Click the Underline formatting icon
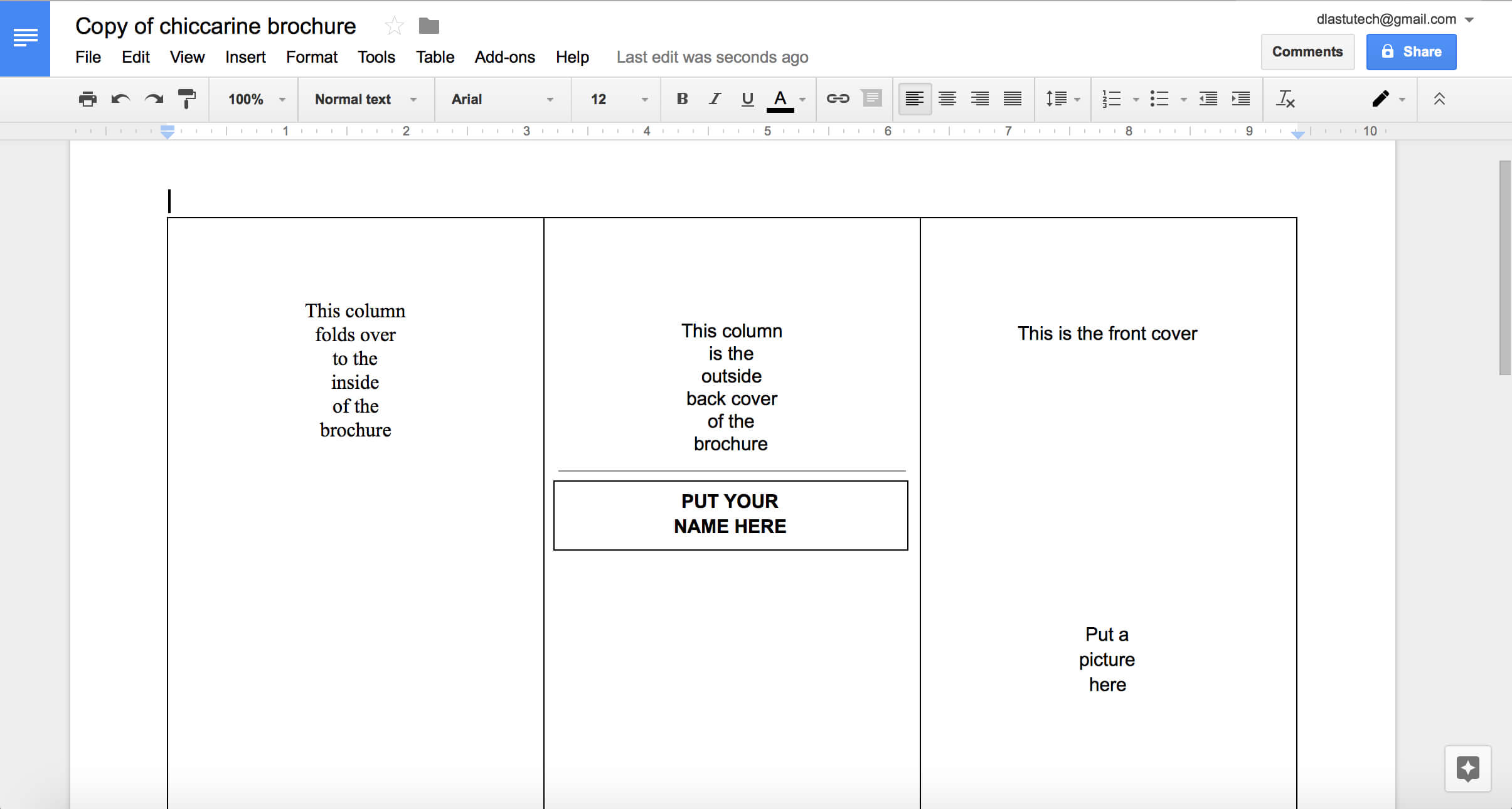The width and height of the screenshot is (1512, 809). [747, 99]
